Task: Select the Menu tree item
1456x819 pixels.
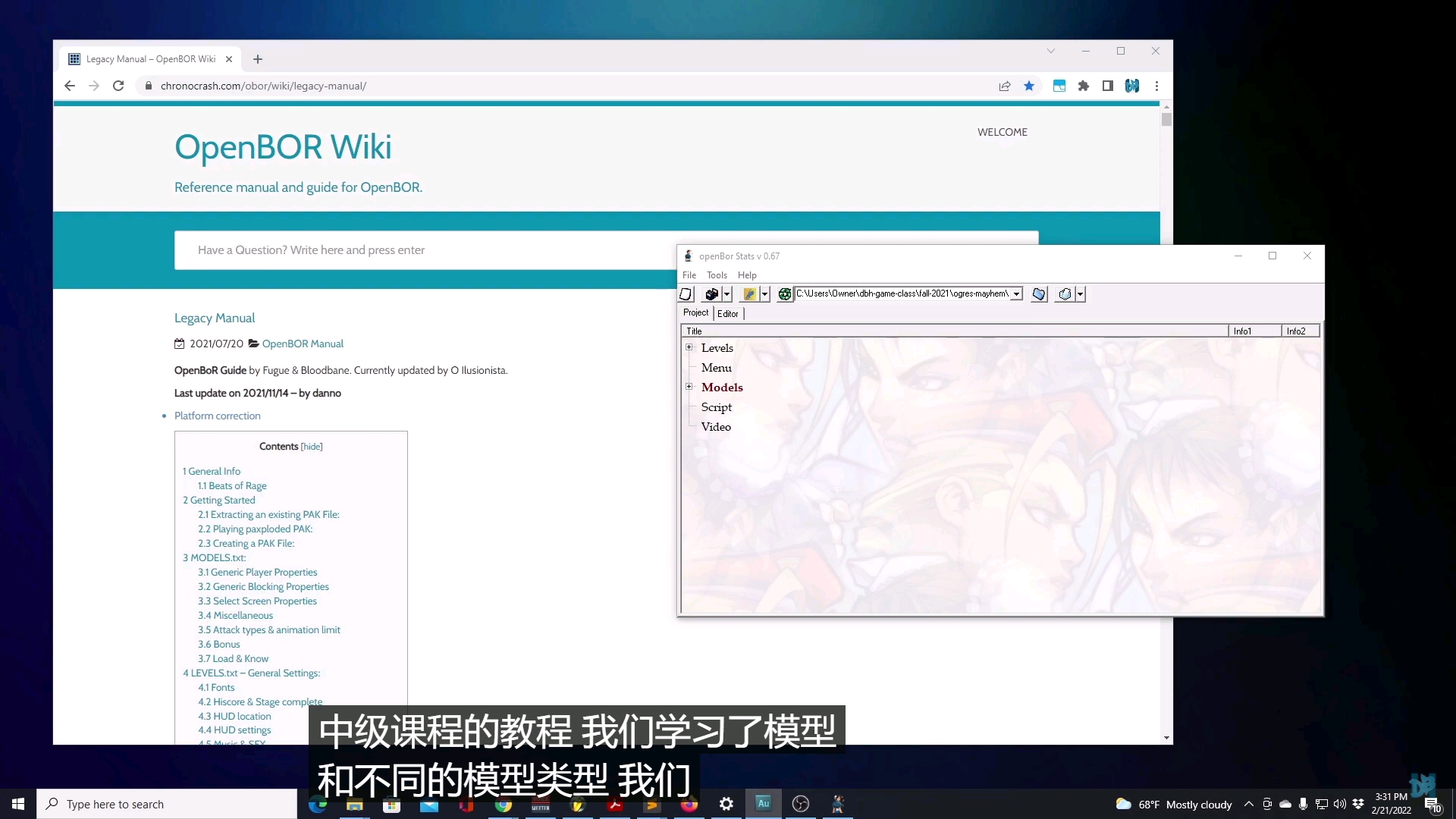Action: pyautogui.click(x=717, y=368)
